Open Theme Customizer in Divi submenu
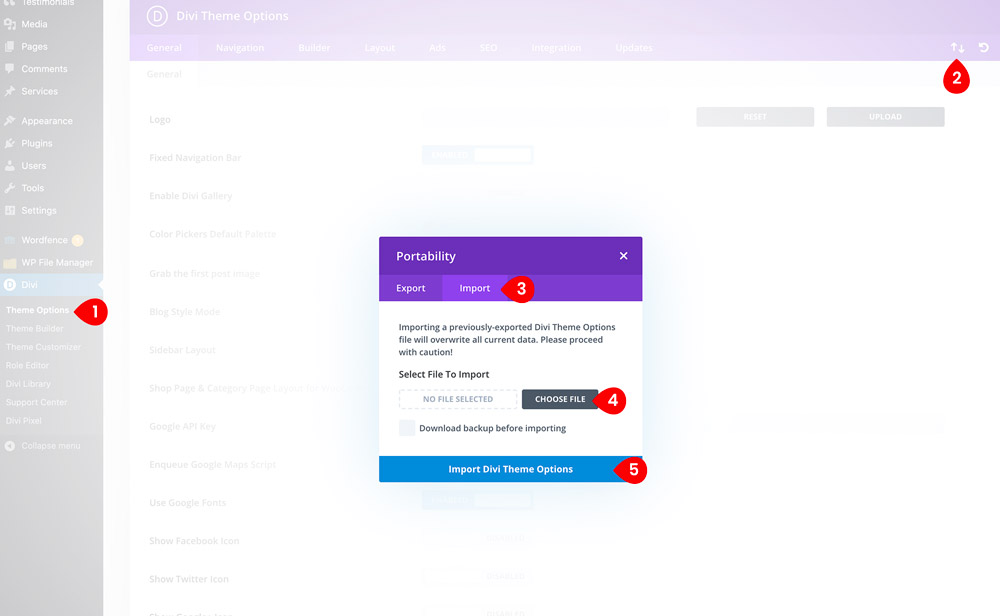Image resolution: width=1000 pixels, height=616 pixels. click(43, 347)
